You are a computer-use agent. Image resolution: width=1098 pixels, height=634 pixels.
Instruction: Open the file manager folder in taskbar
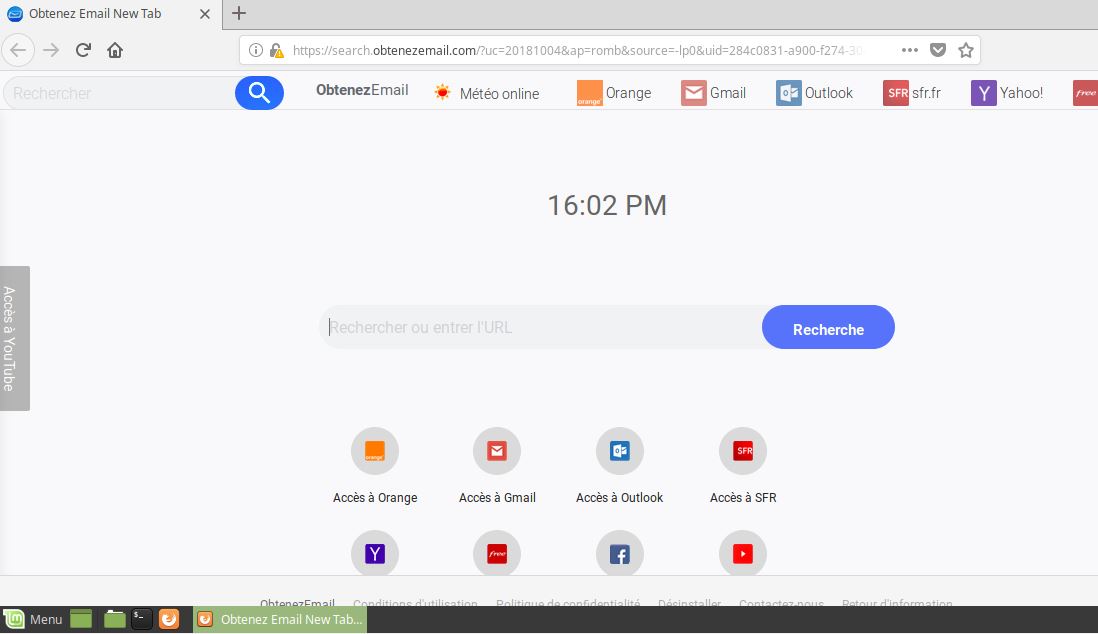coord(114,619)
